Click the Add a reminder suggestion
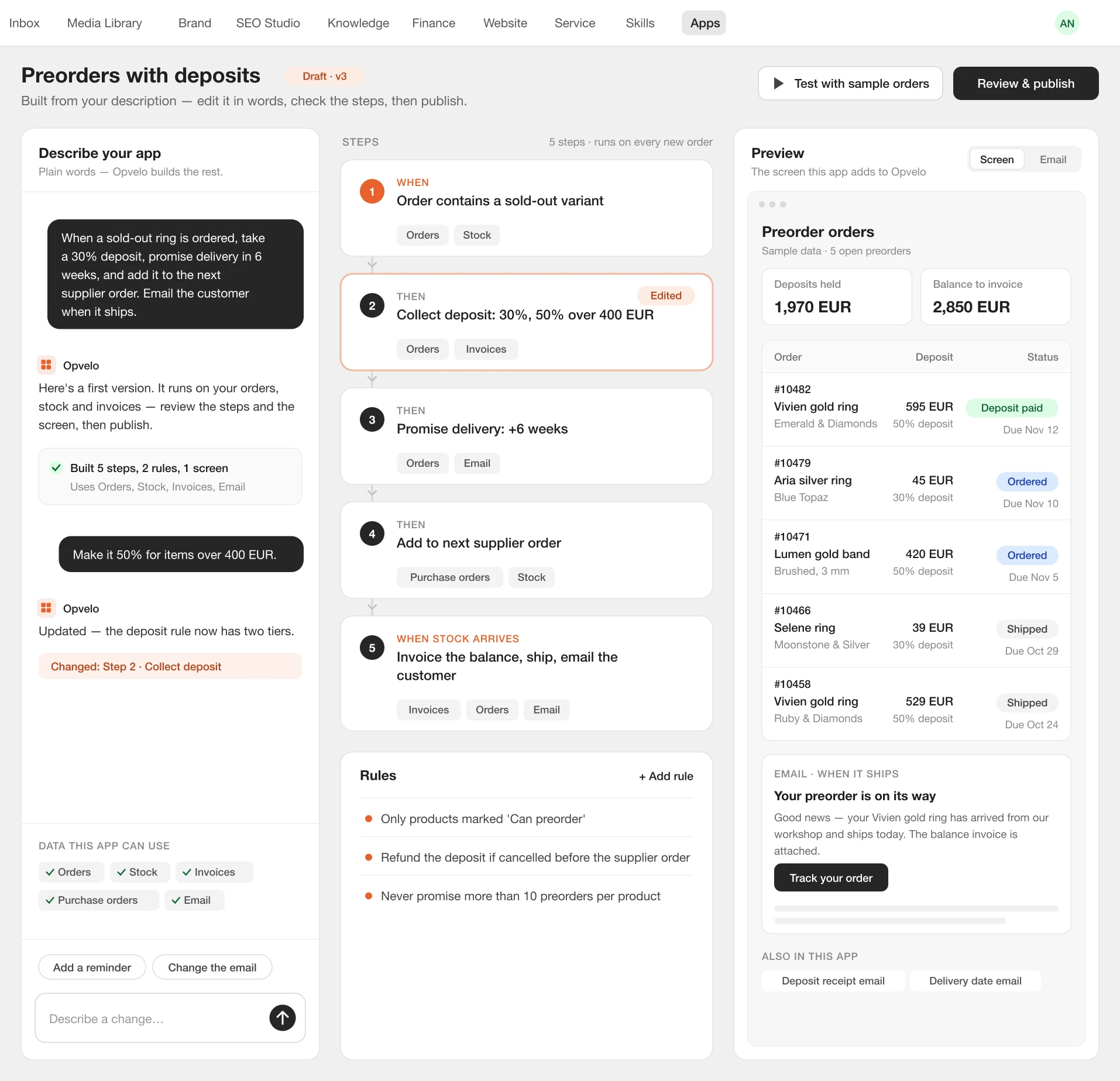Image resolution: width=1120 pixels, height=1081 pixels. 92,968
